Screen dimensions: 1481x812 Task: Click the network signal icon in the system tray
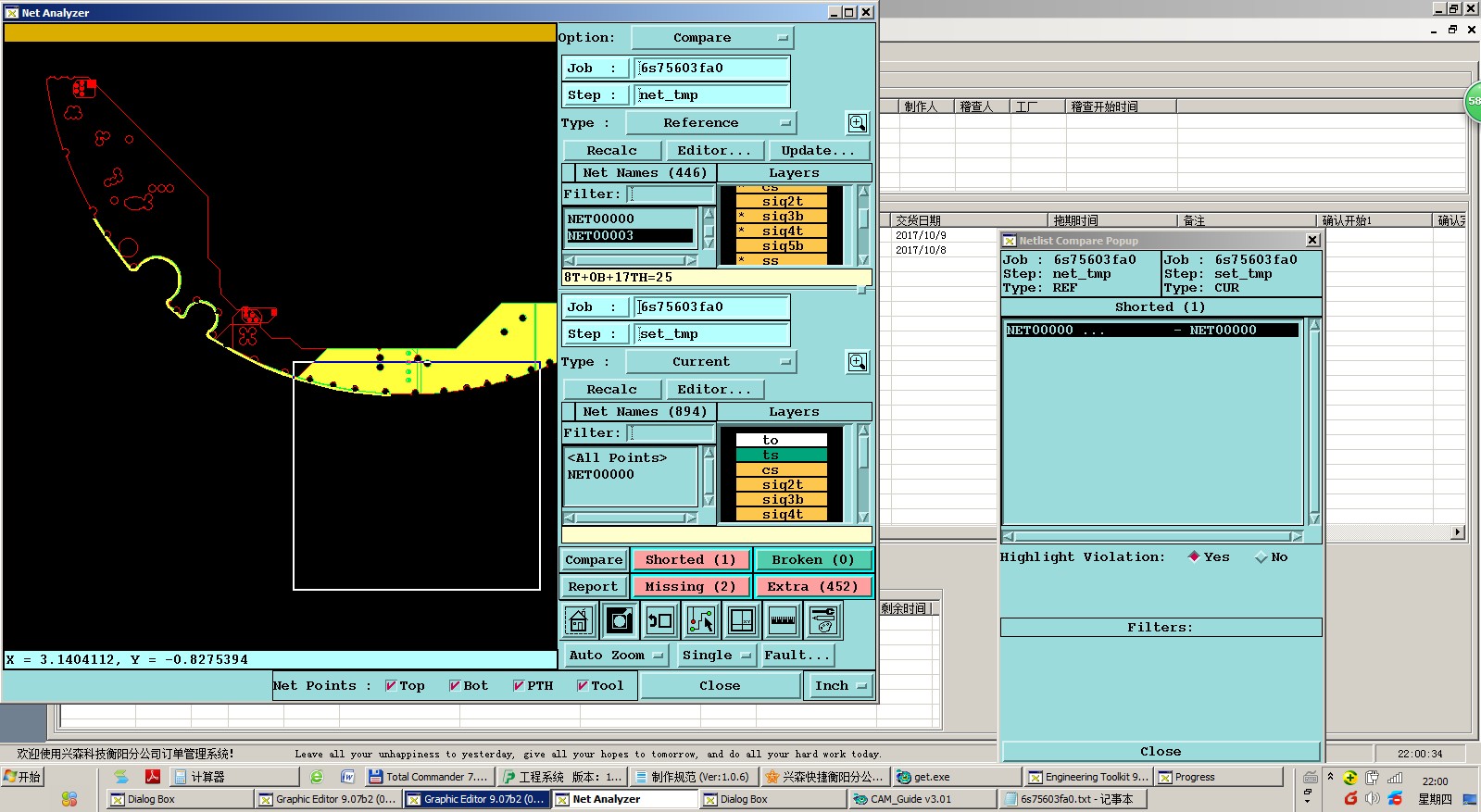click(x=1395, y=778)
